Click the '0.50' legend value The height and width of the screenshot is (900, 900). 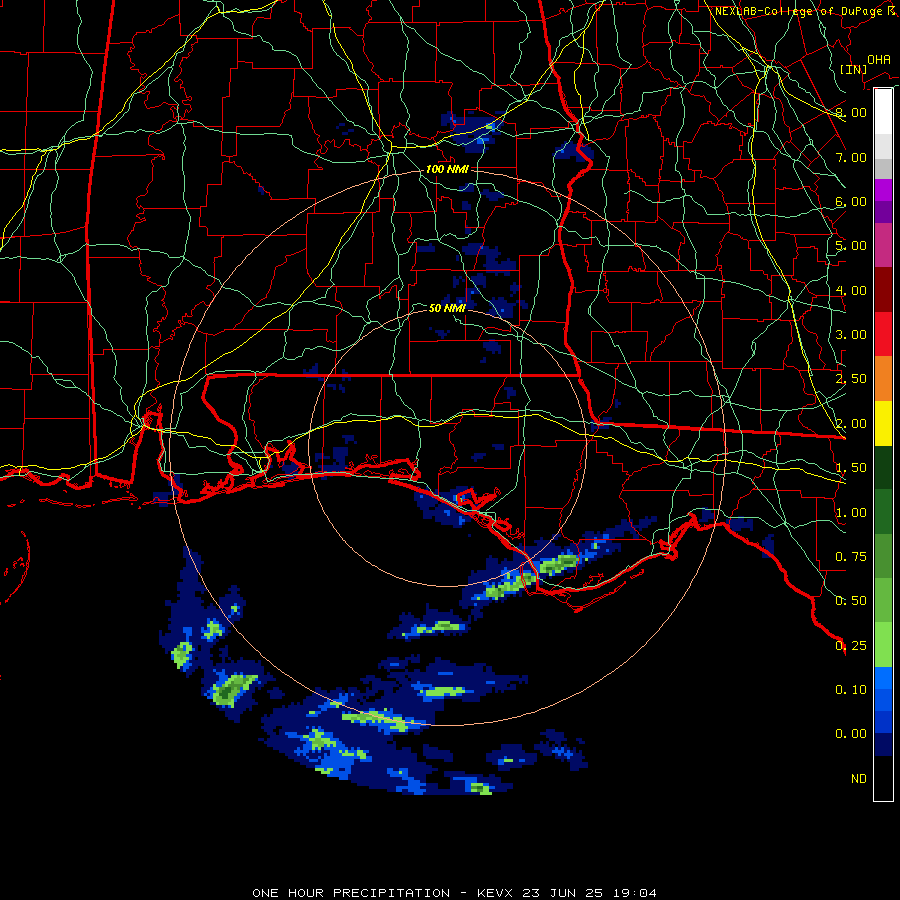click(x=851, y=601)
